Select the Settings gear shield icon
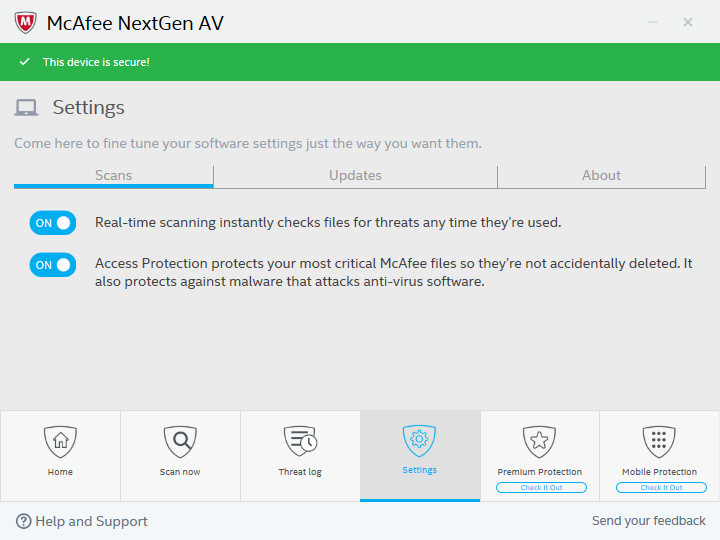Image resolution: width=720 pixels, height=540 pixels. pyautogui.click(x=419, y=440)
